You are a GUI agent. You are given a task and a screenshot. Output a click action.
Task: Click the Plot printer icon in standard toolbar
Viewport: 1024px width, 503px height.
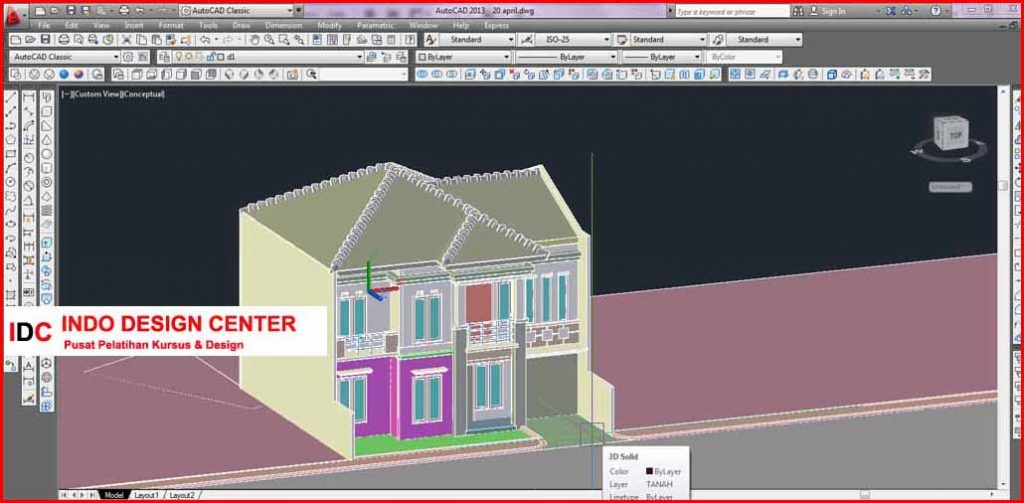pos(65,40)
